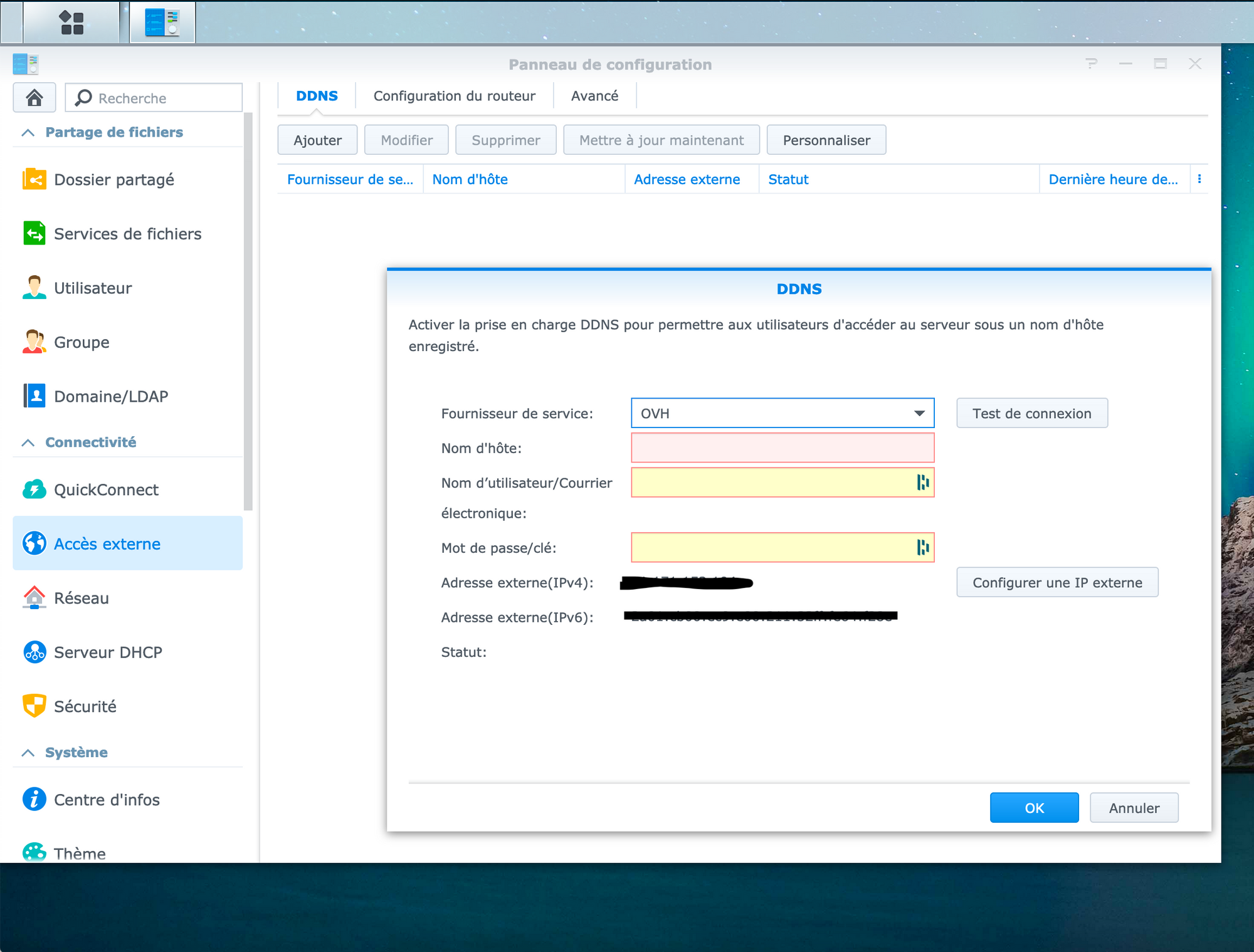Open Sécurité shield icon
Image resolution: width=1254 pixels, height=952 pixels.
pos(34,706)
